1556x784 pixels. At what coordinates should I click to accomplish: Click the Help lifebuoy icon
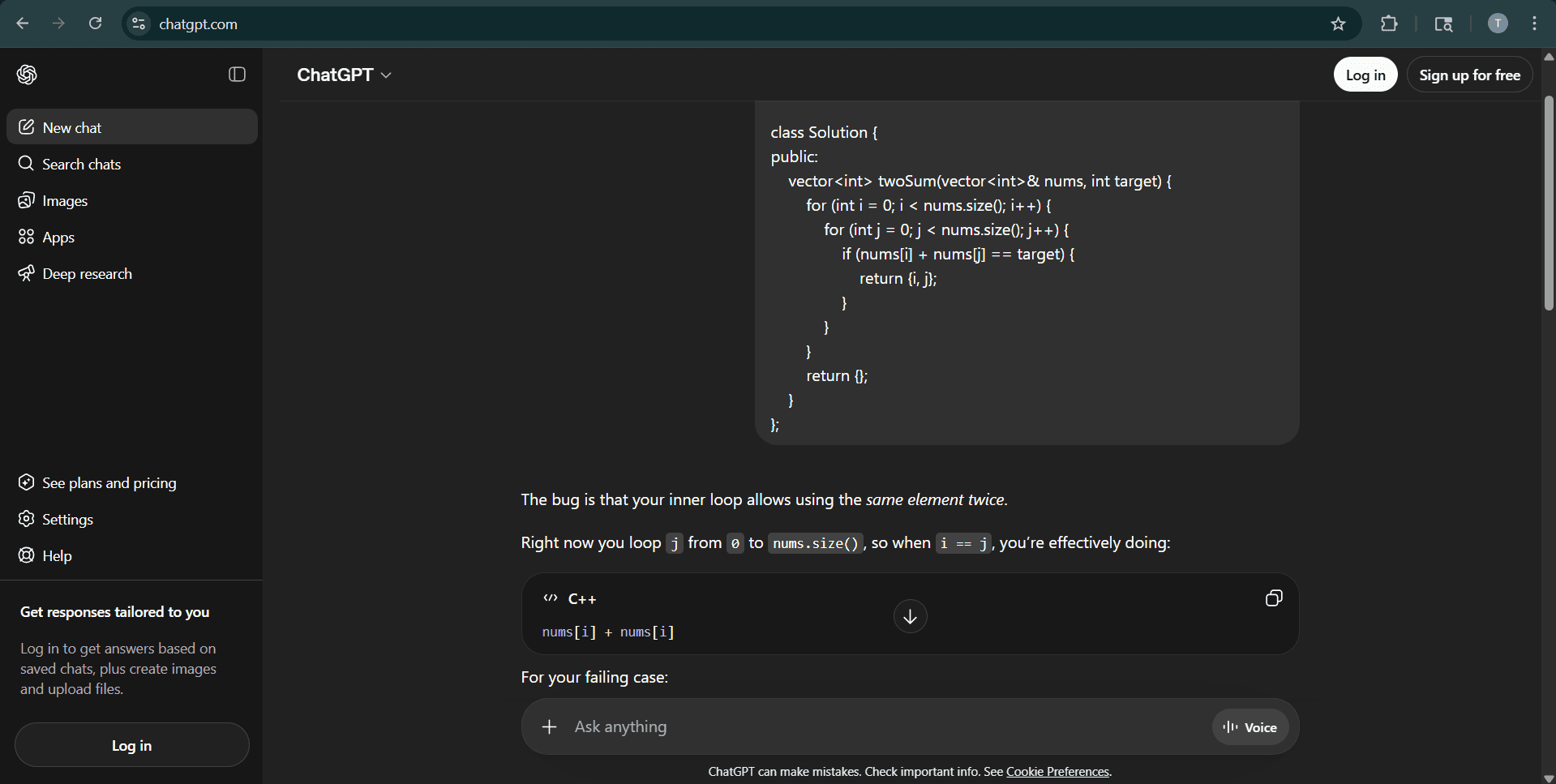pyautogui.click(x=26, y=555)
